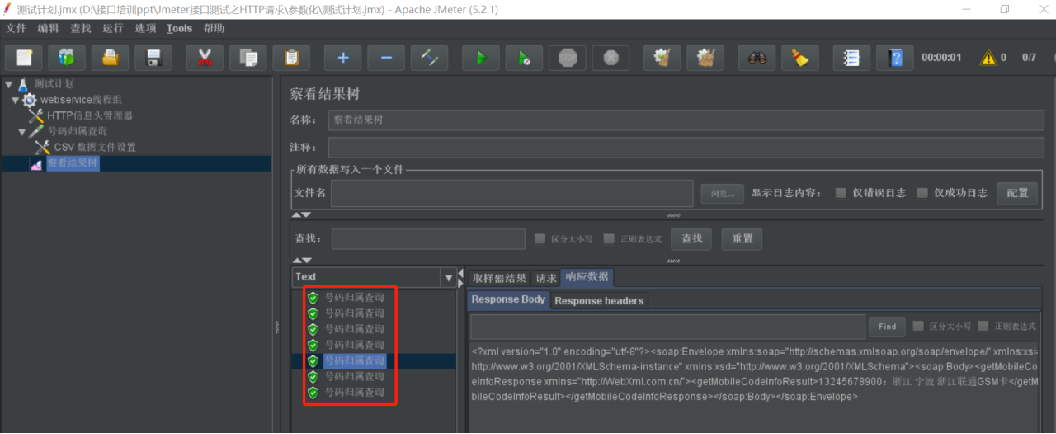1056x434 pixels.
Task: Open the Function Helper dialog icon
Action: click(x=852, y=58)
